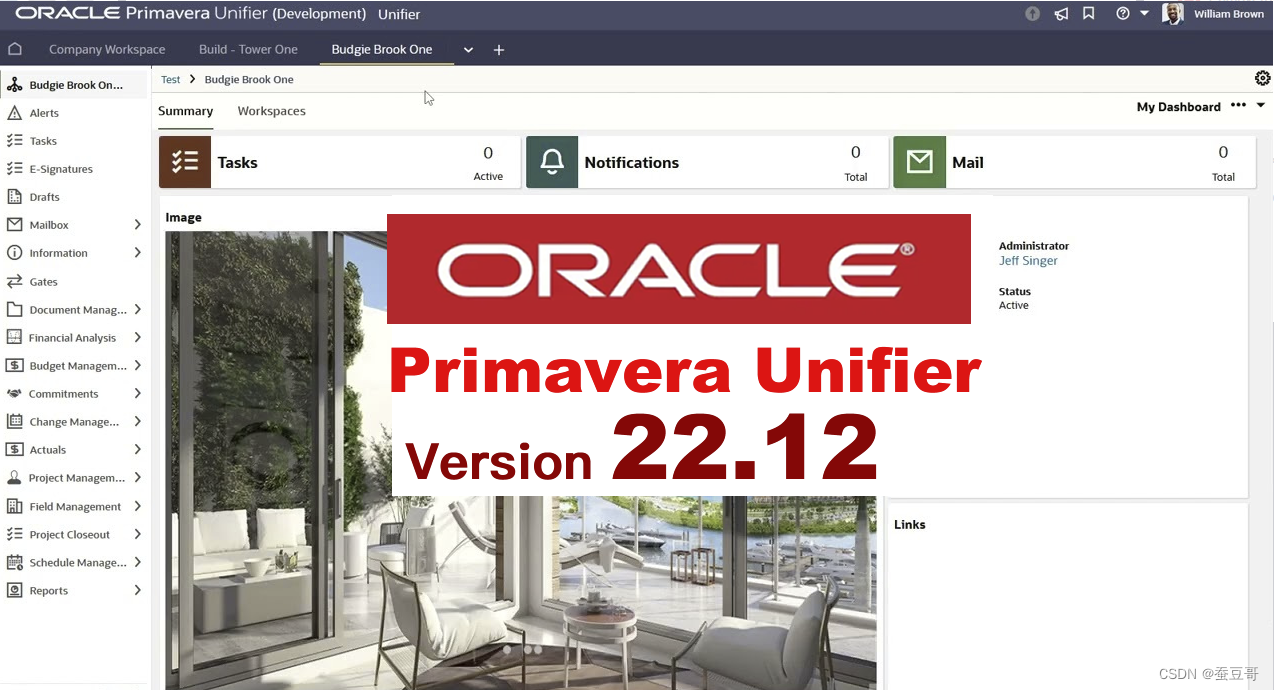The image size is (1274, 690).
Task: Open the Budgie Brook One tab dropdown arrow
Action: (x=467, y=48)
